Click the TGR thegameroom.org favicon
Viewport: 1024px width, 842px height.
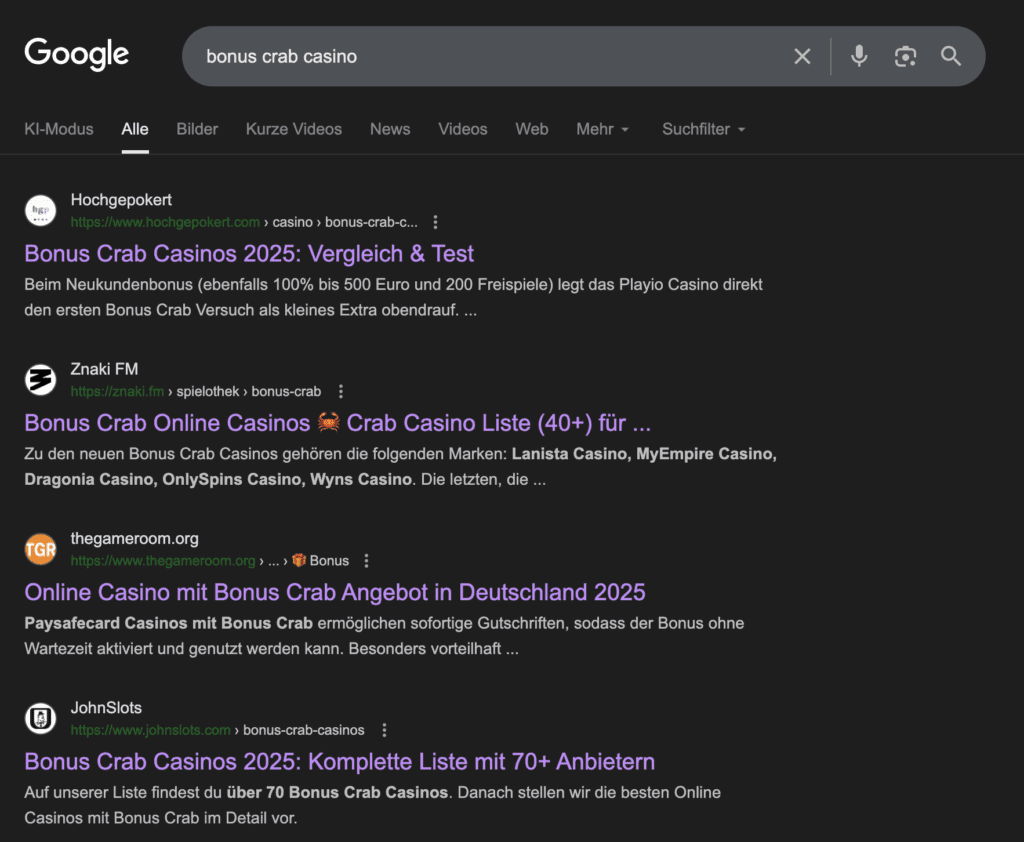[40, 549]
